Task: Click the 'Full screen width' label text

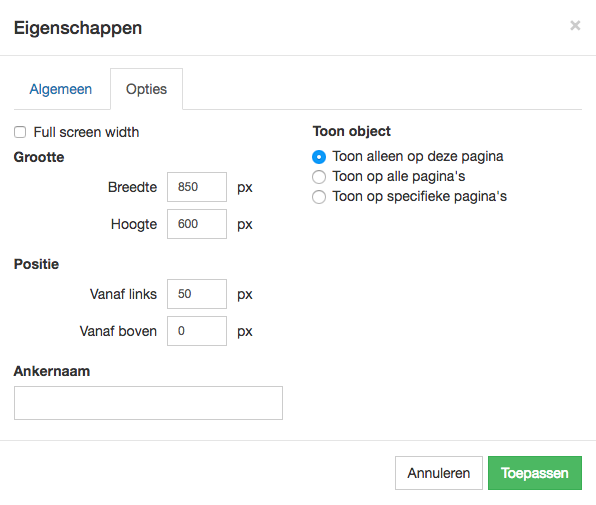Action: click(86, 132)
